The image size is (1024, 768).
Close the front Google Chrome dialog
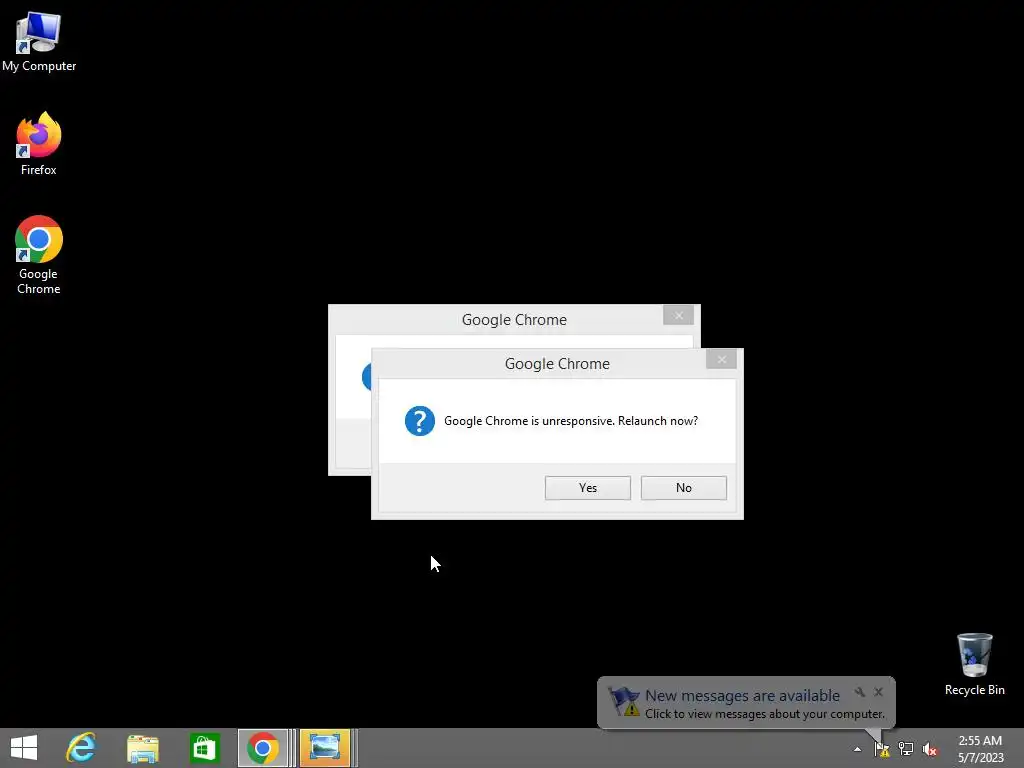[721, 359]
